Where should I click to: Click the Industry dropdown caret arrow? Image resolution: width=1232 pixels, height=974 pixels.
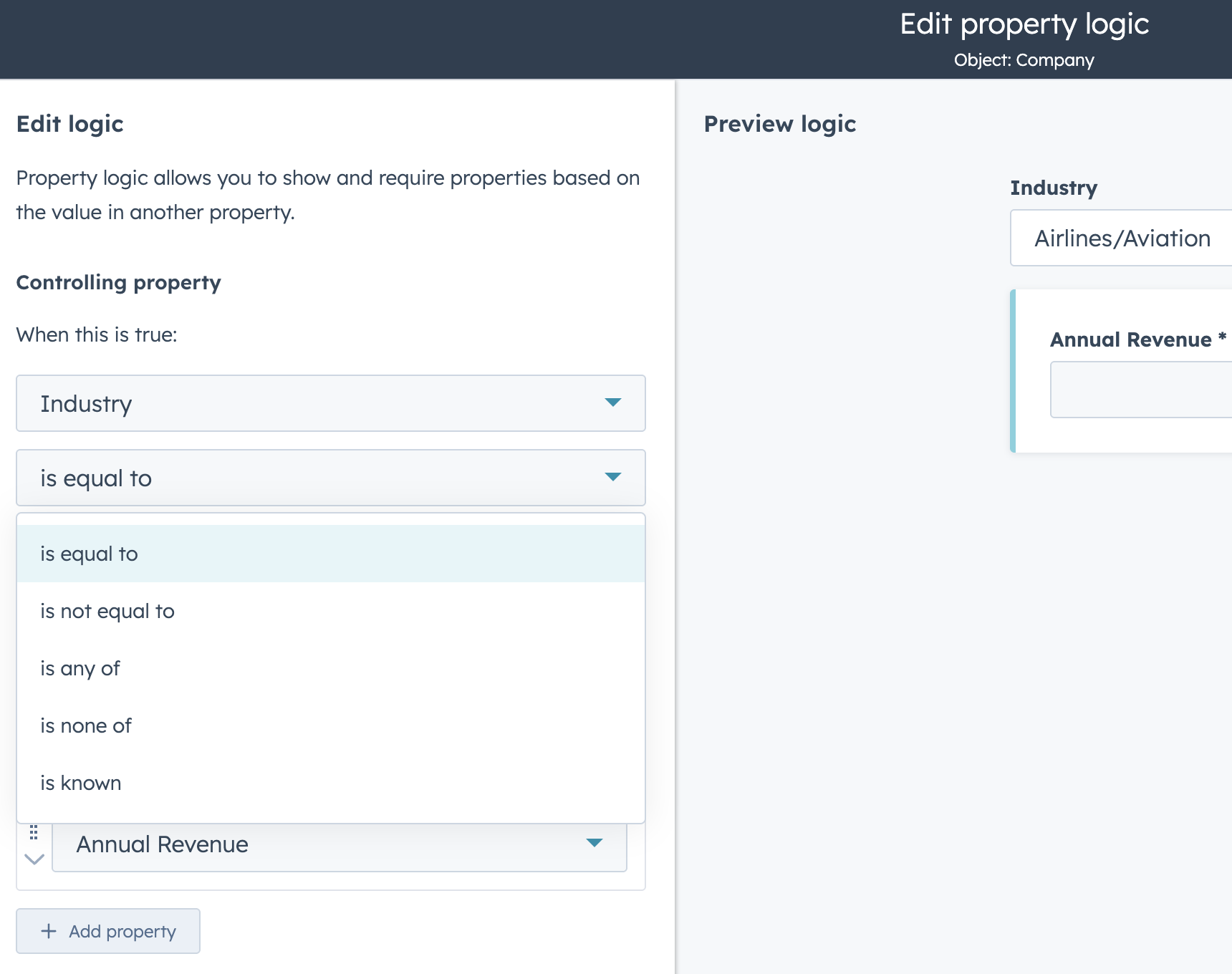coord(612,402)
